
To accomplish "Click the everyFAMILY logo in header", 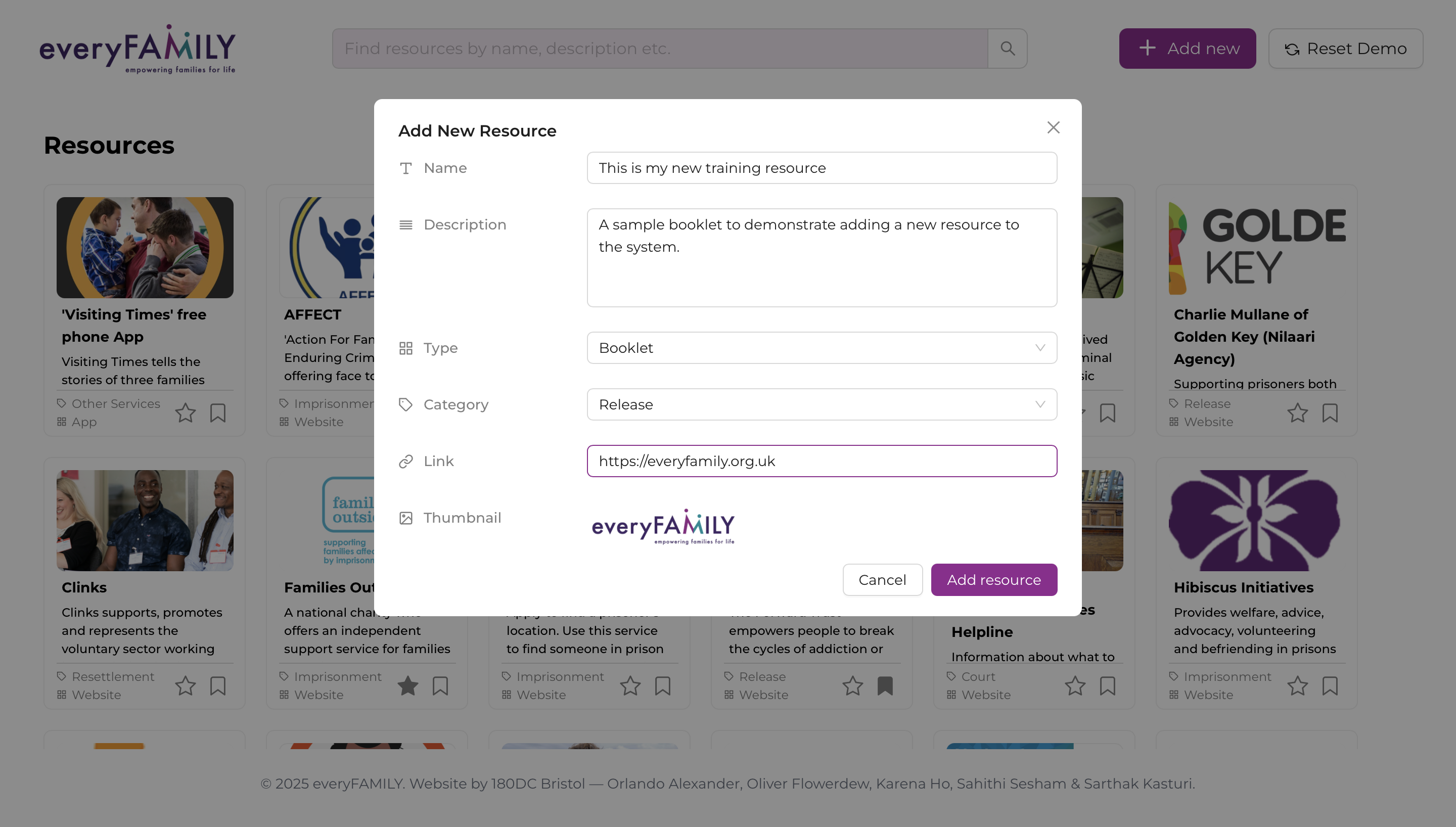I will [138, 49].
